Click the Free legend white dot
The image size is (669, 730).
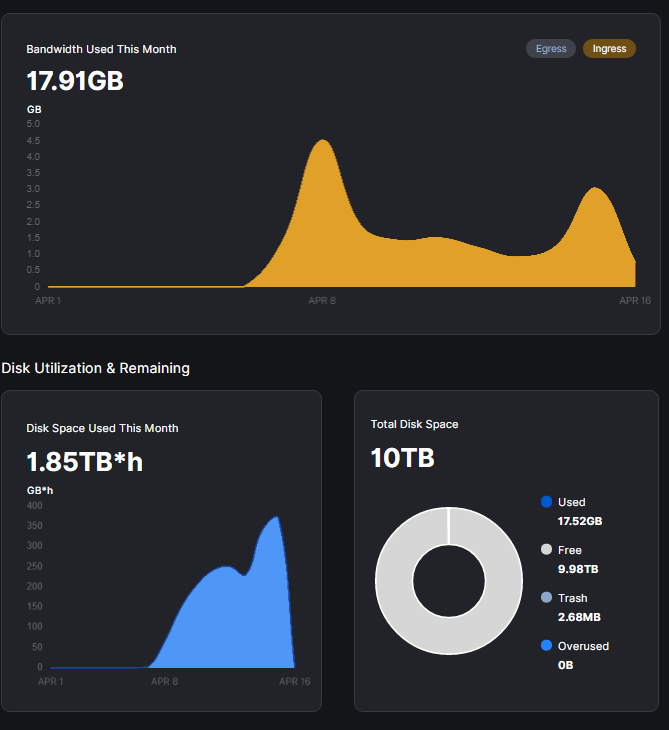click(x=546, y=550)
